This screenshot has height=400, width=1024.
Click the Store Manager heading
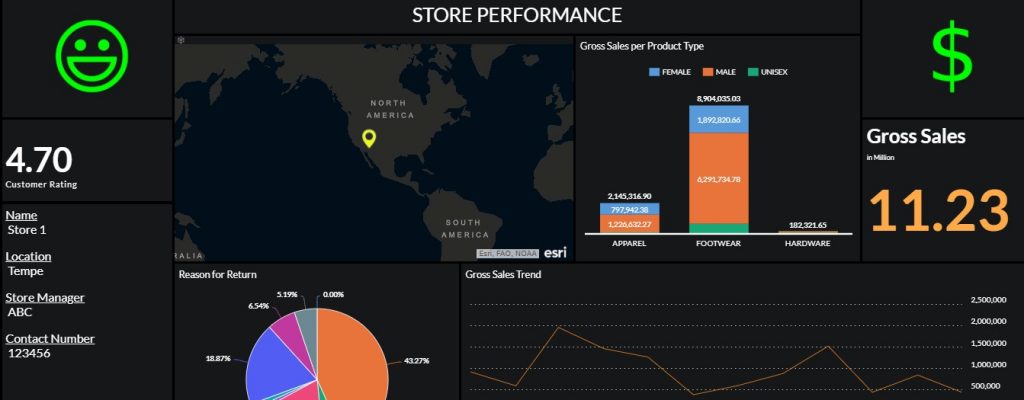click(x=45, y=298)
